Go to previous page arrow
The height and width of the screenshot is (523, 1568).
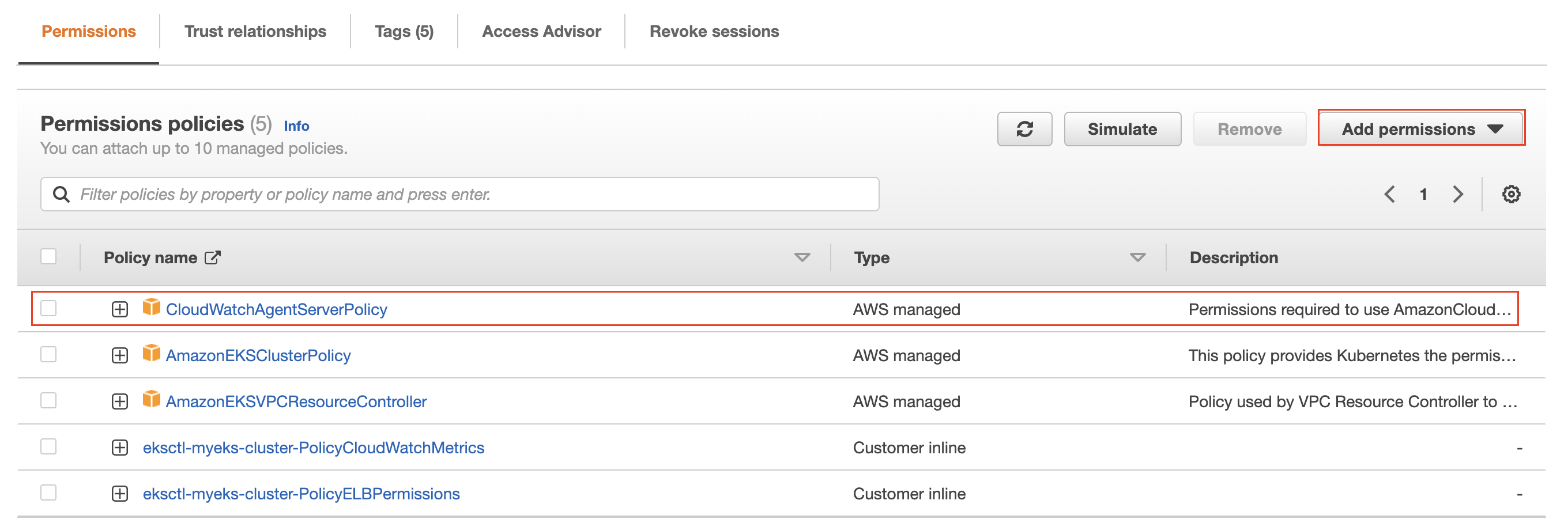pyautogui.click(x=1390, y=195)
